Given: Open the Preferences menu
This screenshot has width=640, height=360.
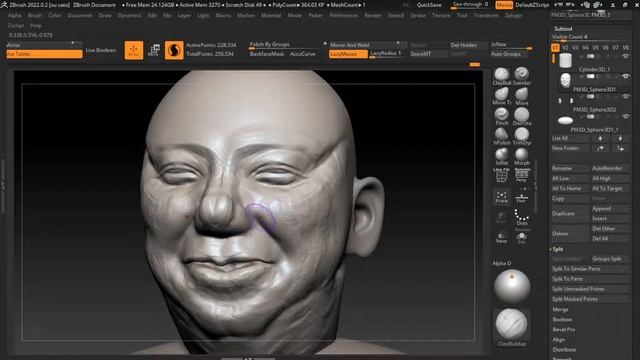Looking at the screenshot, I should [x=344, y=16].
